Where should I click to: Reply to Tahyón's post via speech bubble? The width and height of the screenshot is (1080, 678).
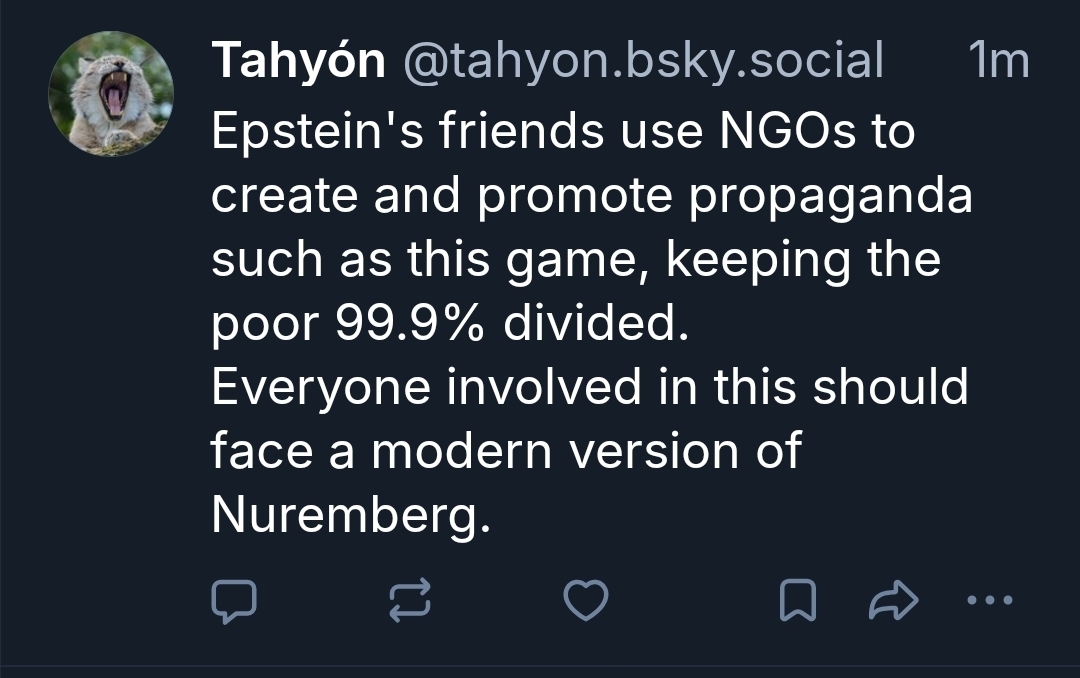point(234,601)
